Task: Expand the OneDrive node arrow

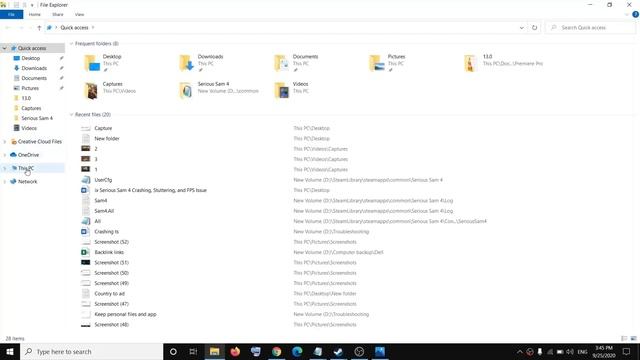Action: pyautogui.click(x=4, y=155)
